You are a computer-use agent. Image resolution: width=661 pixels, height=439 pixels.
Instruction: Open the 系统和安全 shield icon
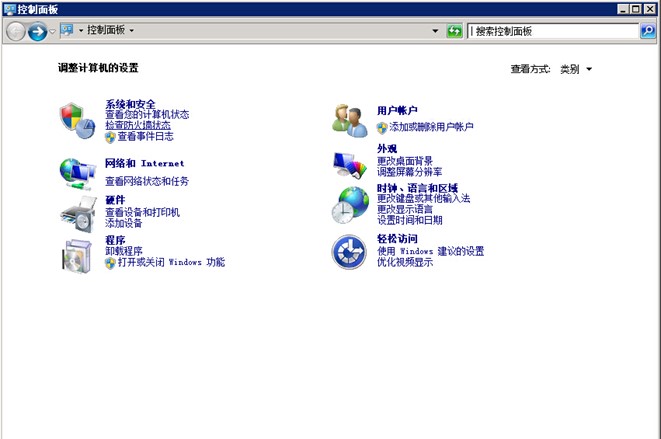(x=77, y=119)
